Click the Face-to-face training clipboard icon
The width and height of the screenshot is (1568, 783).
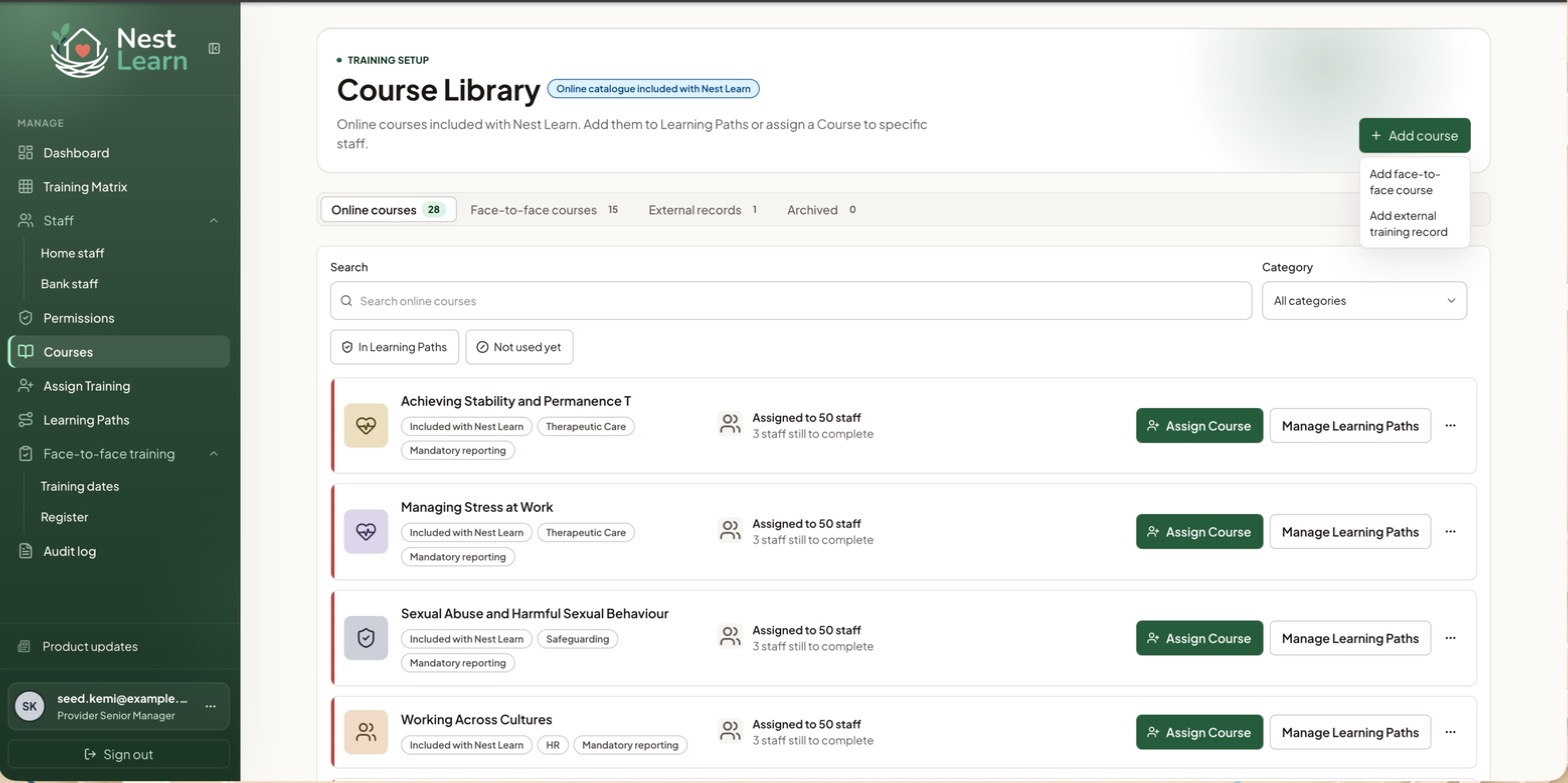pyautogui.click(x=26, y=454)
